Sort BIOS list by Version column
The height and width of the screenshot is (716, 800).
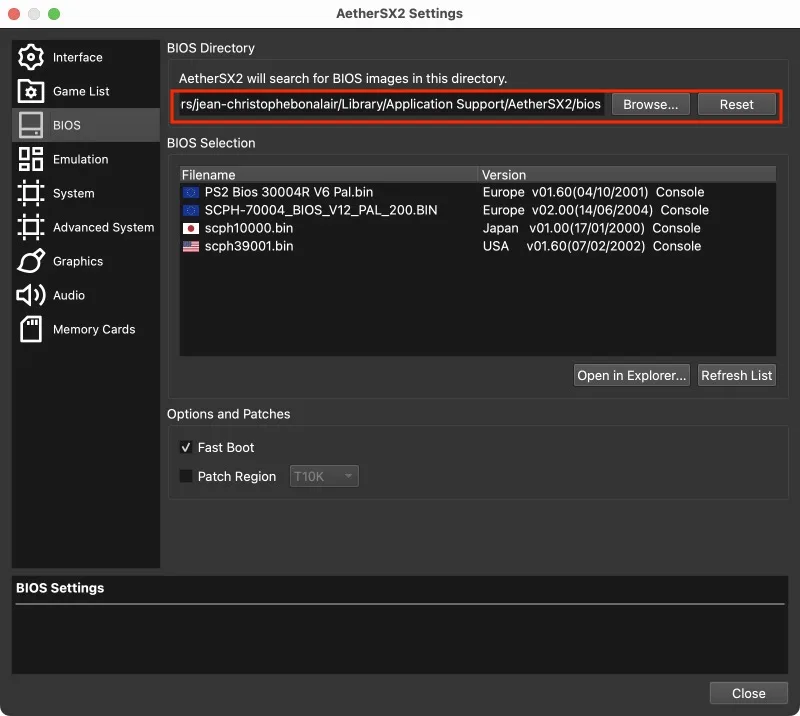tap(627, 175)
